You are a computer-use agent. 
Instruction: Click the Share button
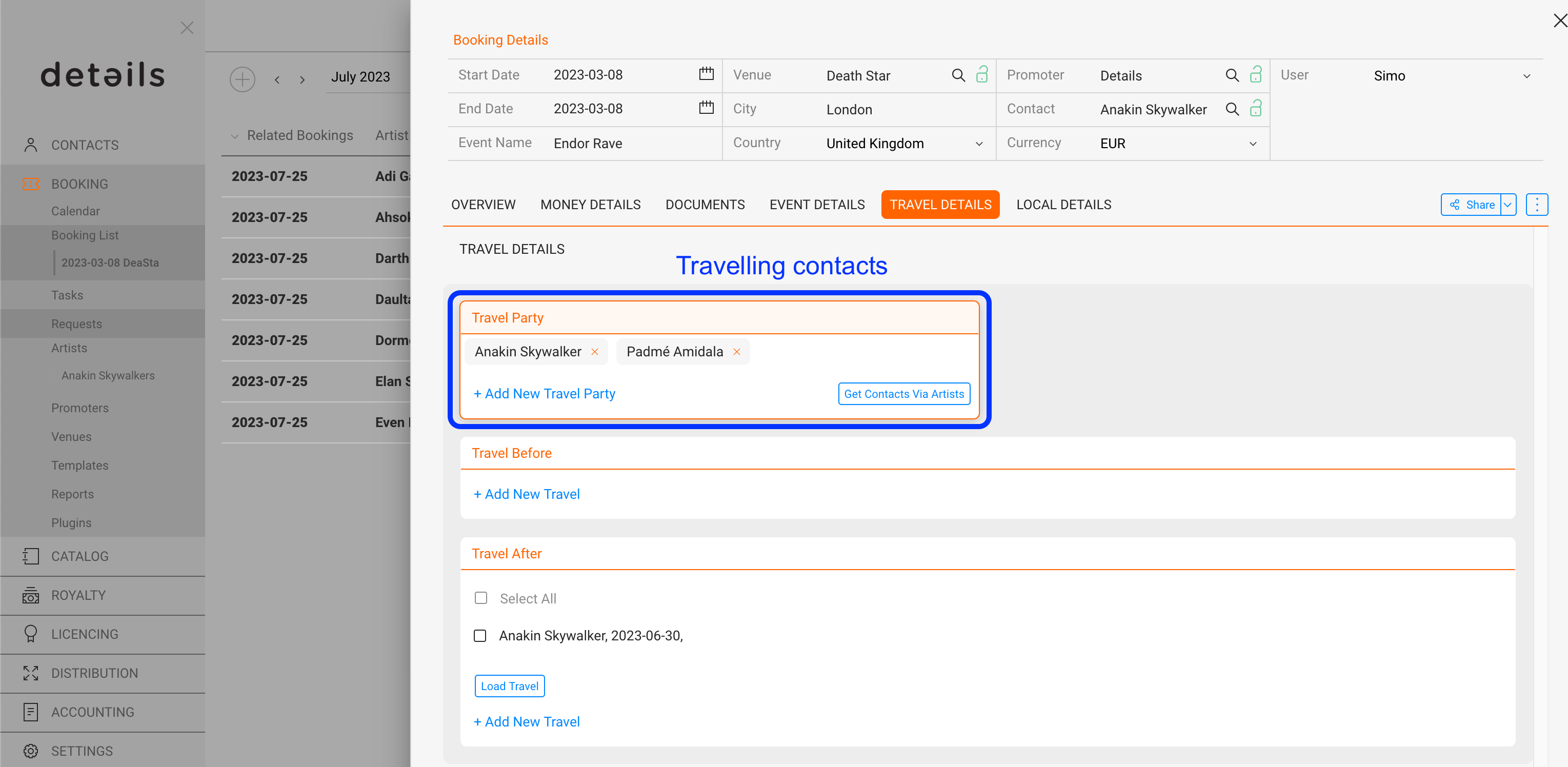1471,205
